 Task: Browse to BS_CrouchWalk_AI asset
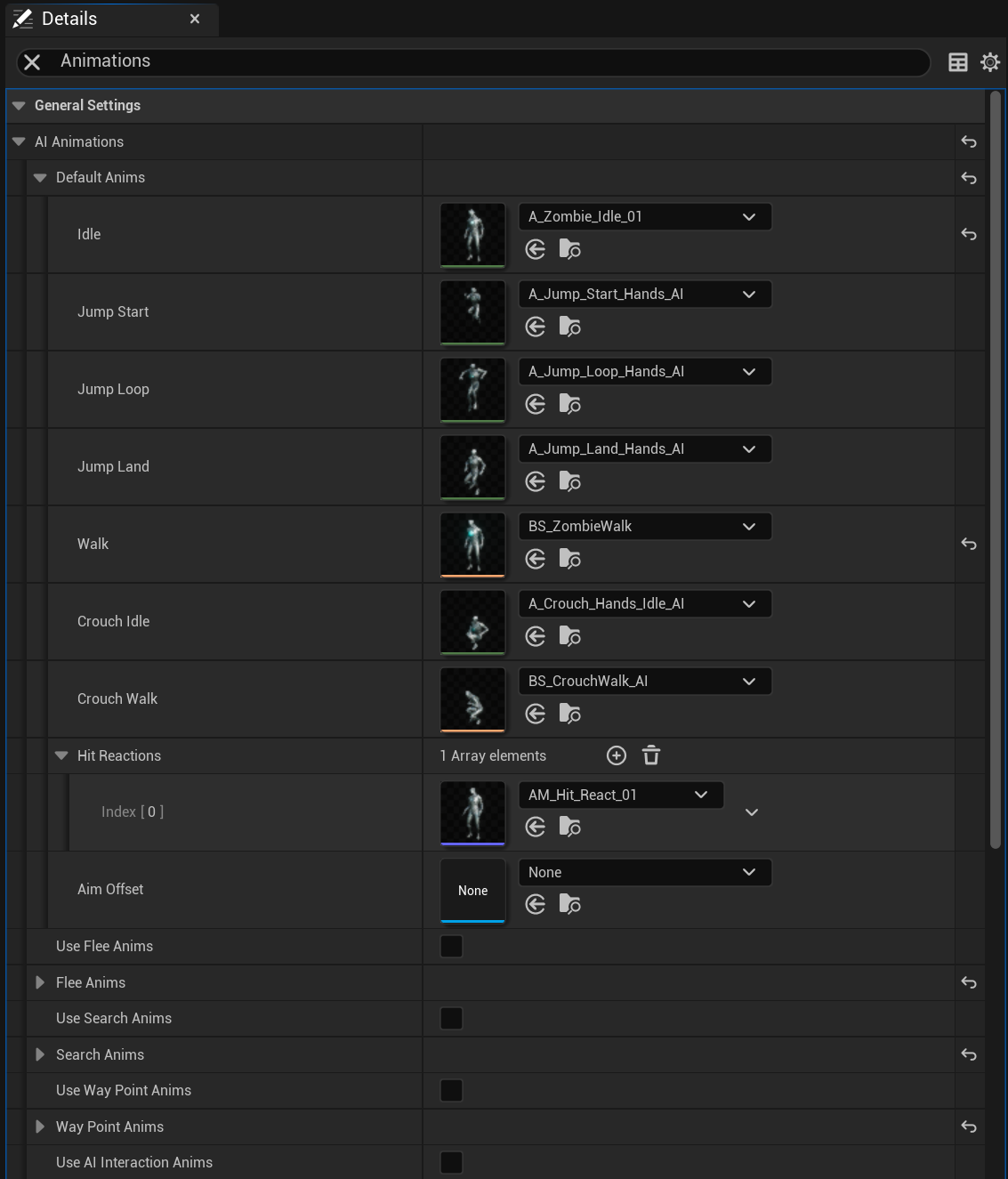tap(570, 714)
